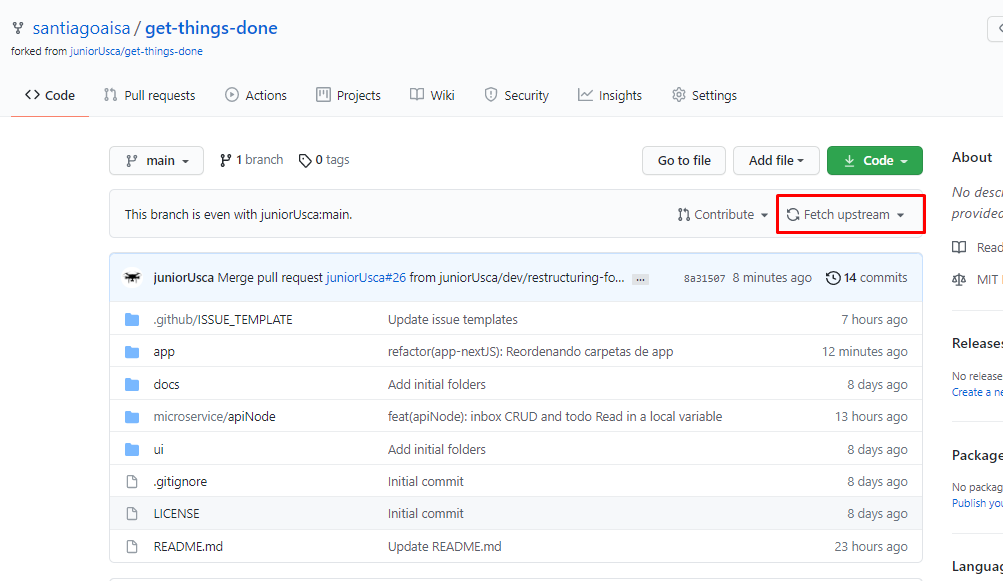Open the Insights tab
The image size is (1003, 581).
[610, 95]
